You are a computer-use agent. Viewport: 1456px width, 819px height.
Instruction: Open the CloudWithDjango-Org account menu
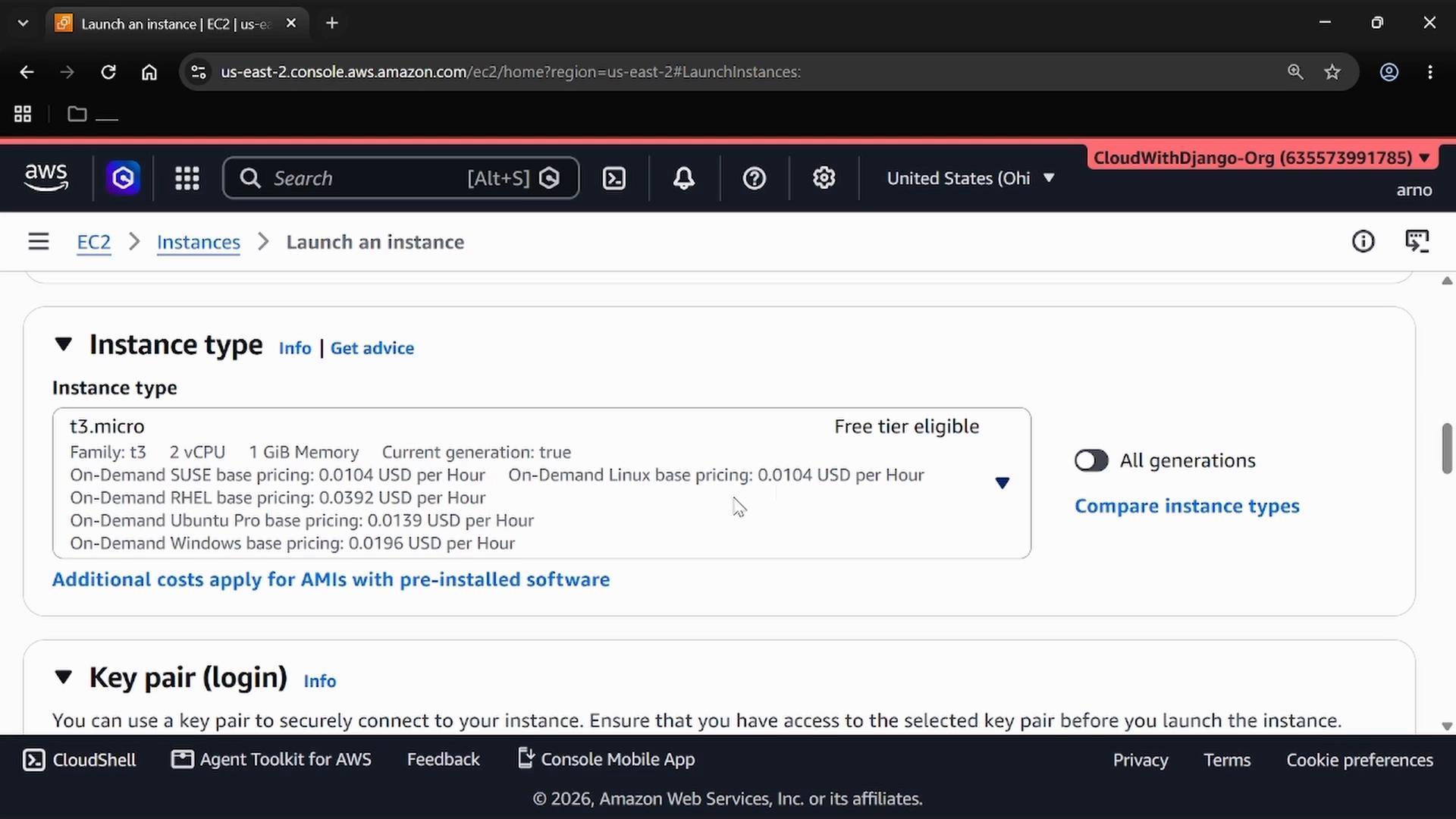[1261, 158]
